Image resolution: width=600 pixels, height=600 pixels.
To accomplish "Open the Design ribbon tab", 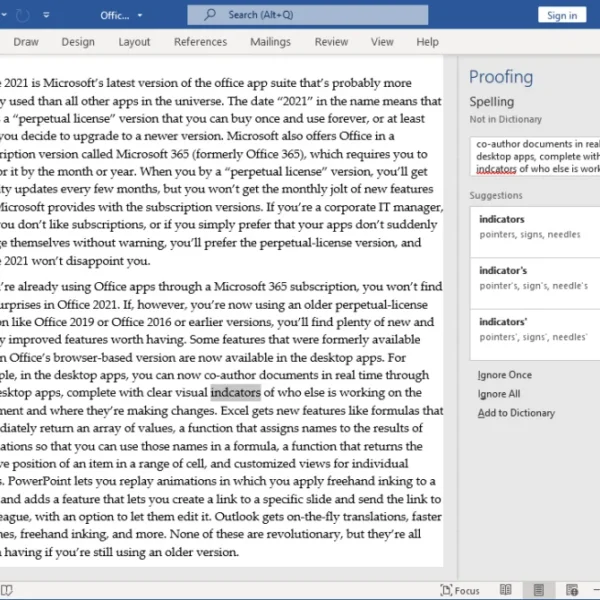I will point(78,42).
